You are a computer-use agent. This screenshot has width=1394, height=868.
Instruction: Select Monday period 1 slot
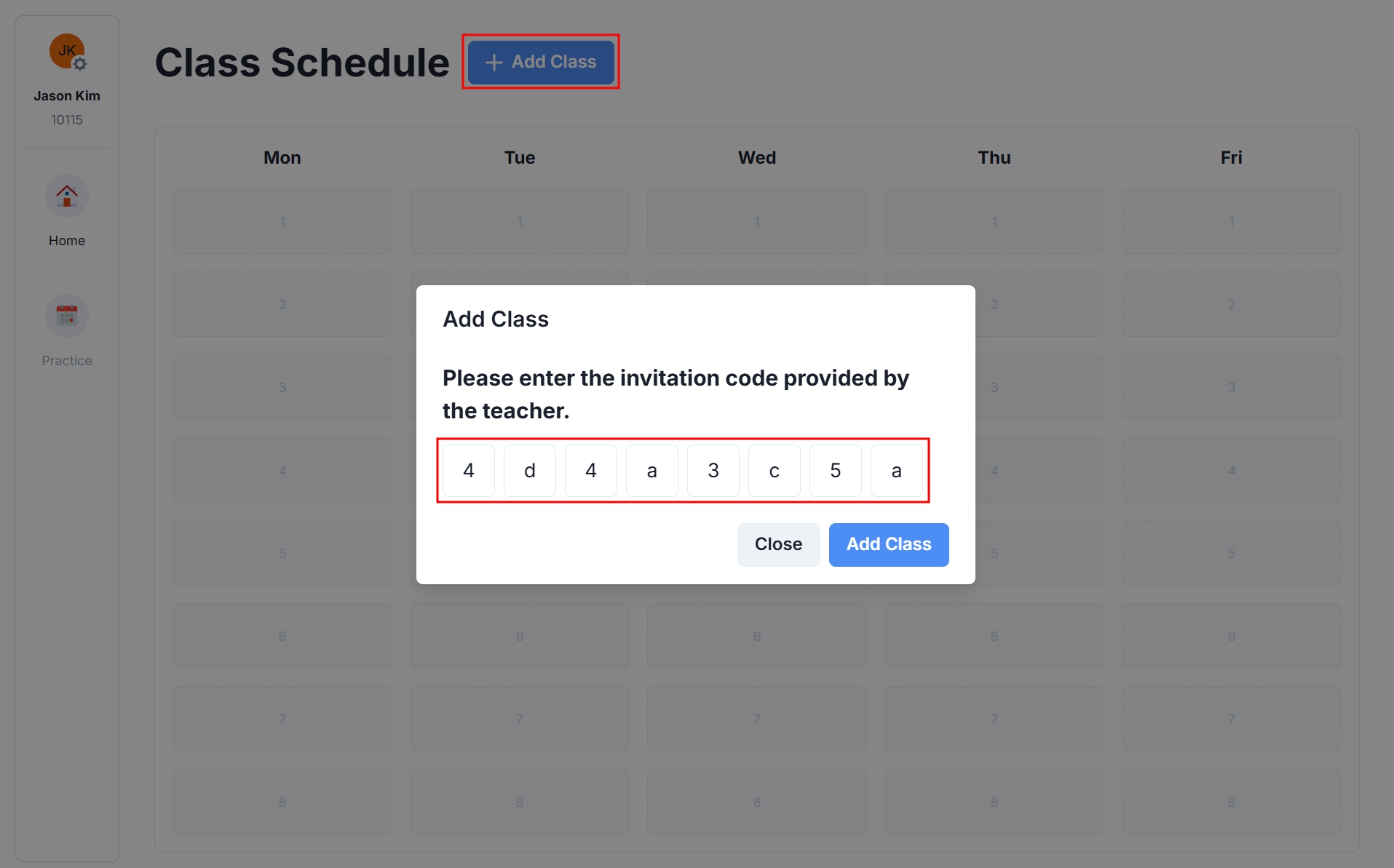coord(282,221)
